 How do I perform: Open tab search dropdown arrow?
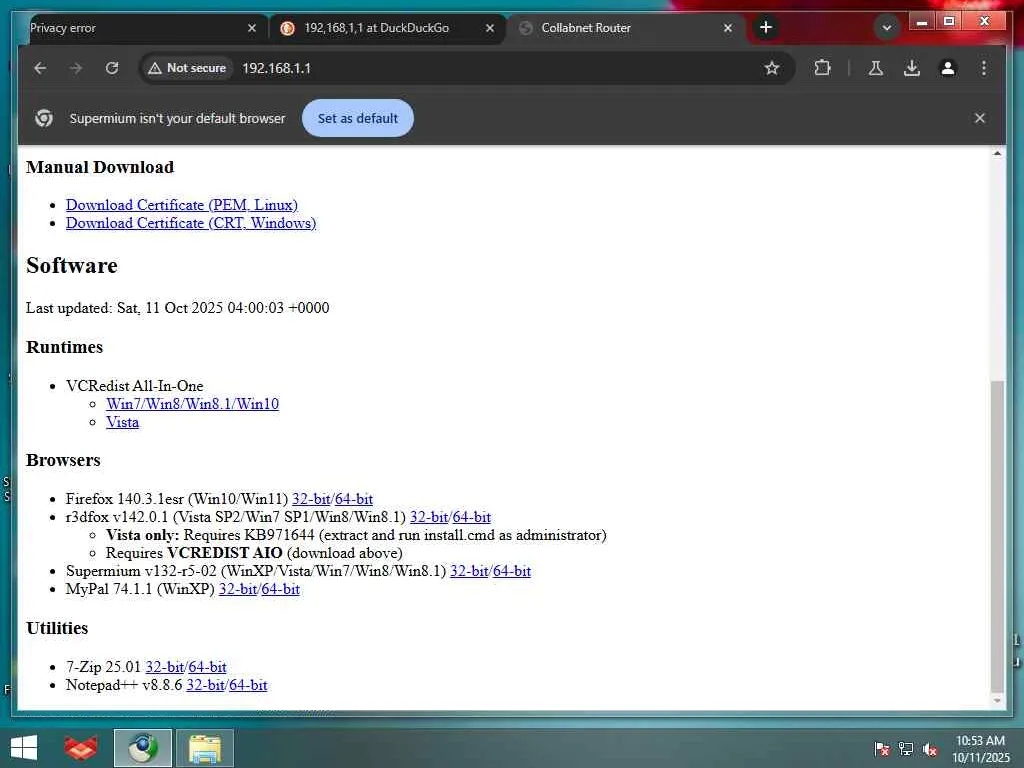pyautogui.click(x=887, y=28)
